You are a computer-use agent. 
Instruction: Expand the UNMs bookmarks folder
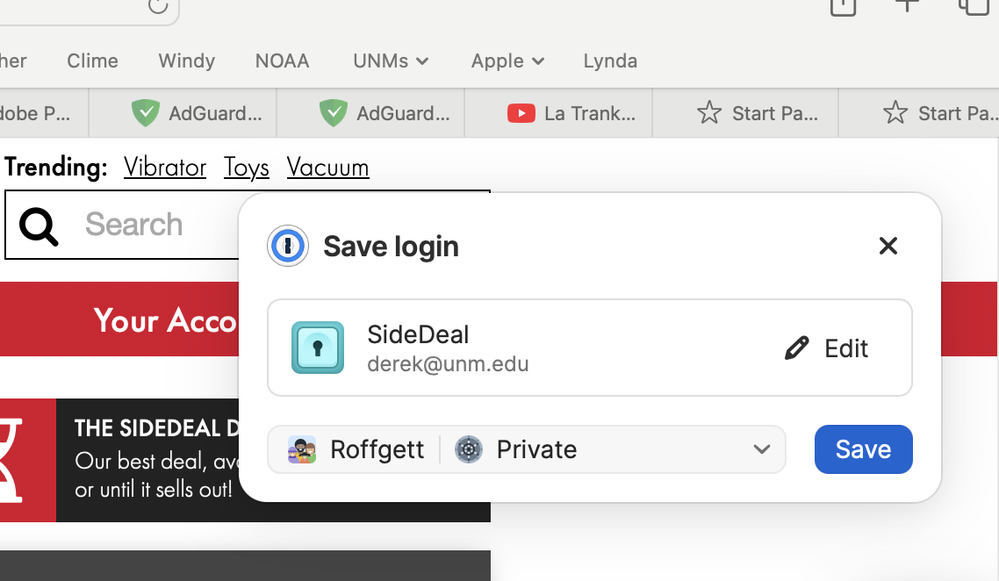point(391,61)
